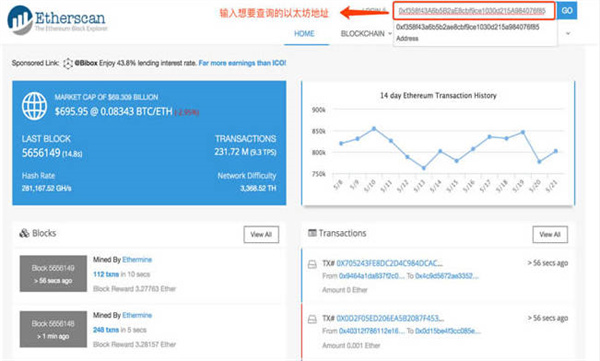
Task: Open the To address 0x0d15be4f3cc085e...
Action: 448,331
